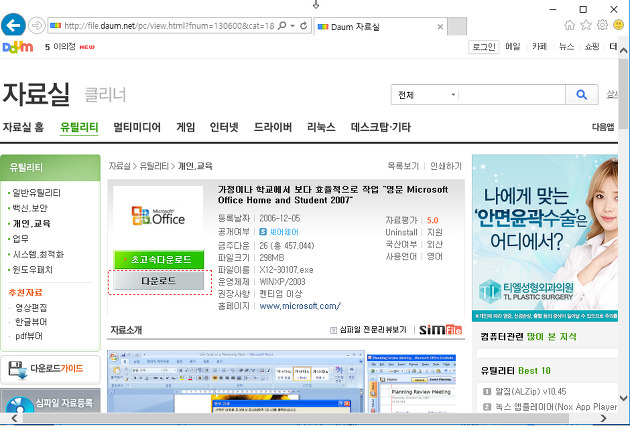Open 업무 in sidebar
This screenshot has height=426, width=630.
point(20,239)
